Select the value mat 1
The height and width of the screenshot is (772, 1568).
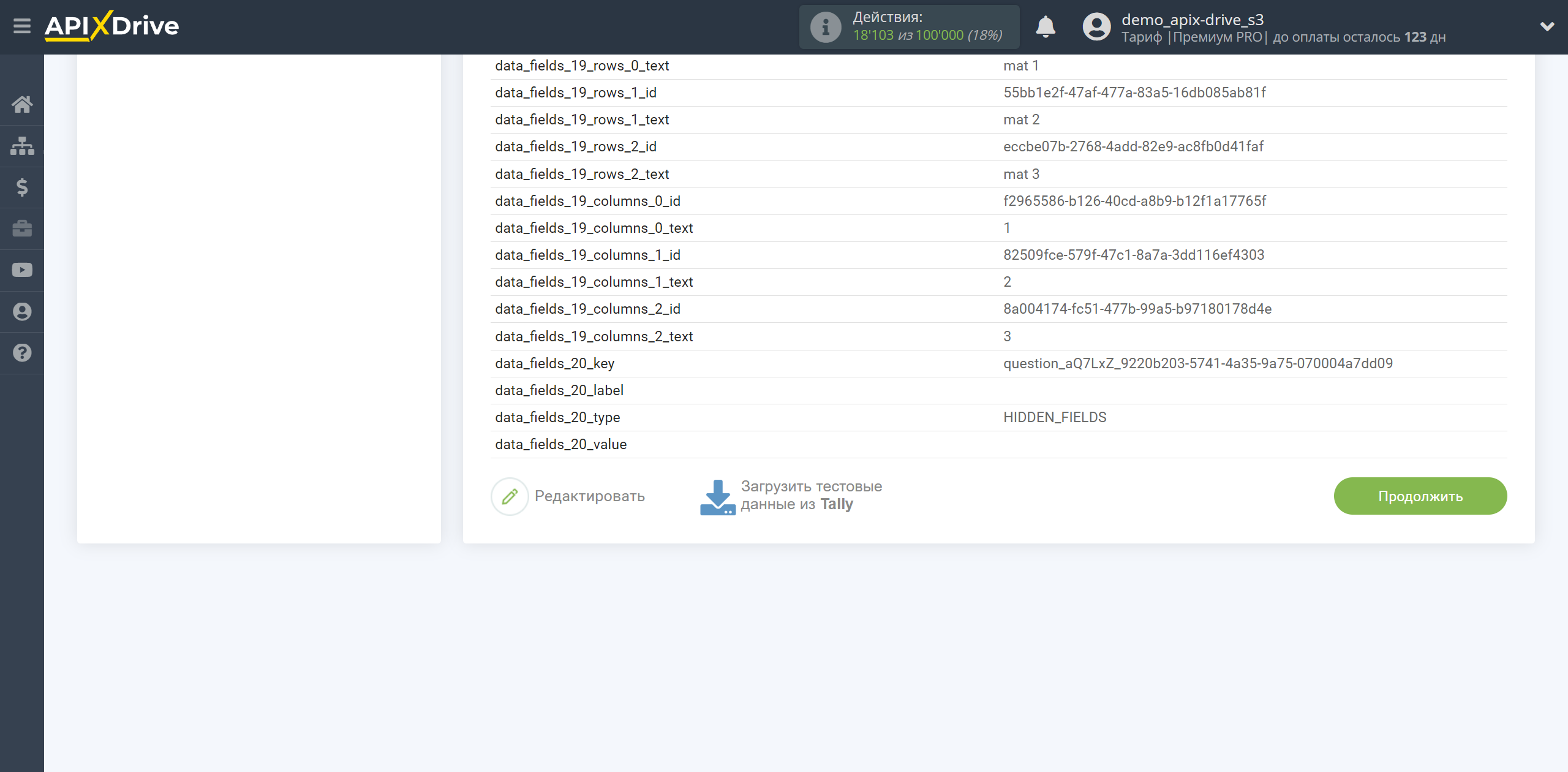[x=1020, y=66]
